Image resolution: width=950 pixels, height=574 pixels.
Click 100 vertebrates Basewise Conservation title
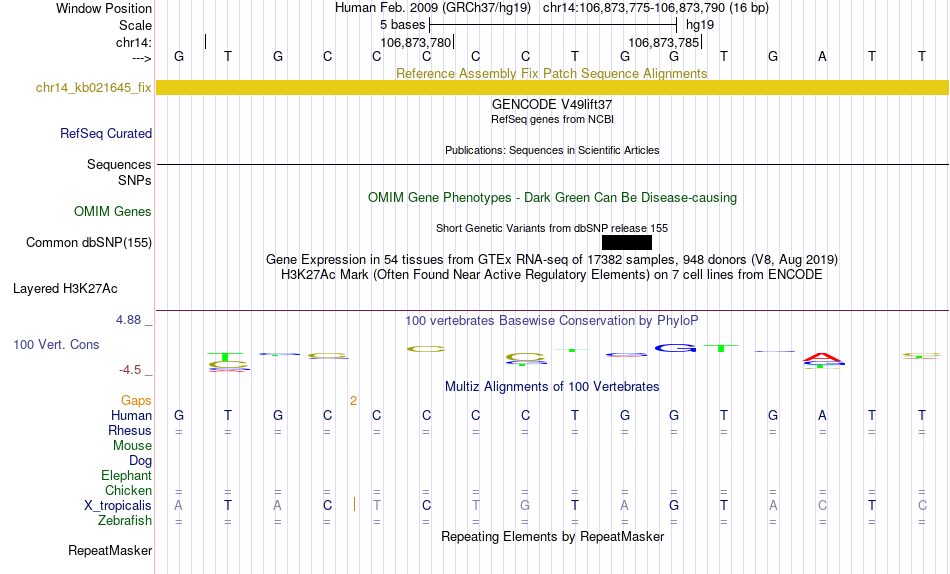552,321
